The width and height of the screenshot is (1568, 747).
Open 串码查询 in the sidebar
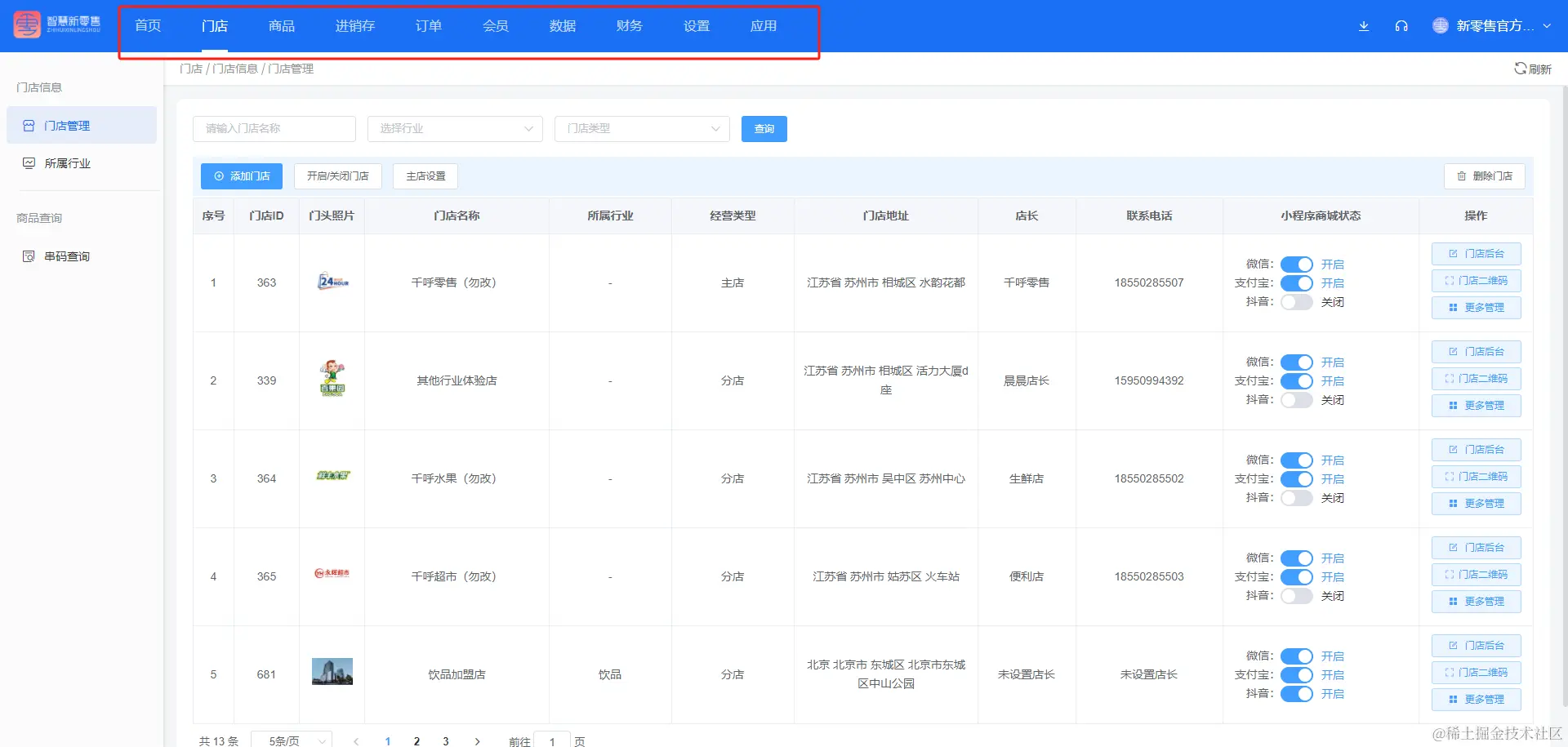(x=82, y=256)
